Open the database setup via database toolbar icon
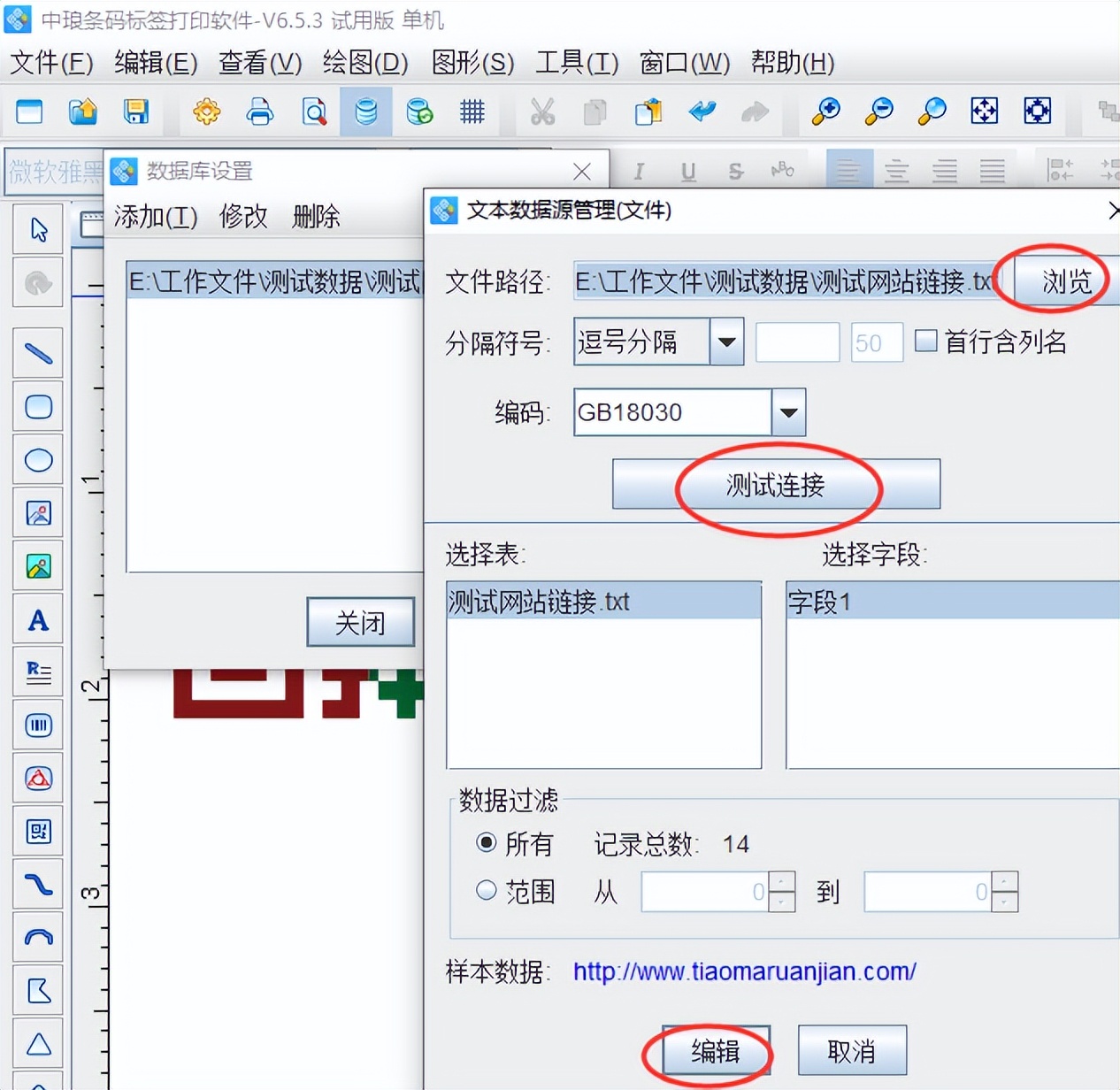 pos(366,112)
